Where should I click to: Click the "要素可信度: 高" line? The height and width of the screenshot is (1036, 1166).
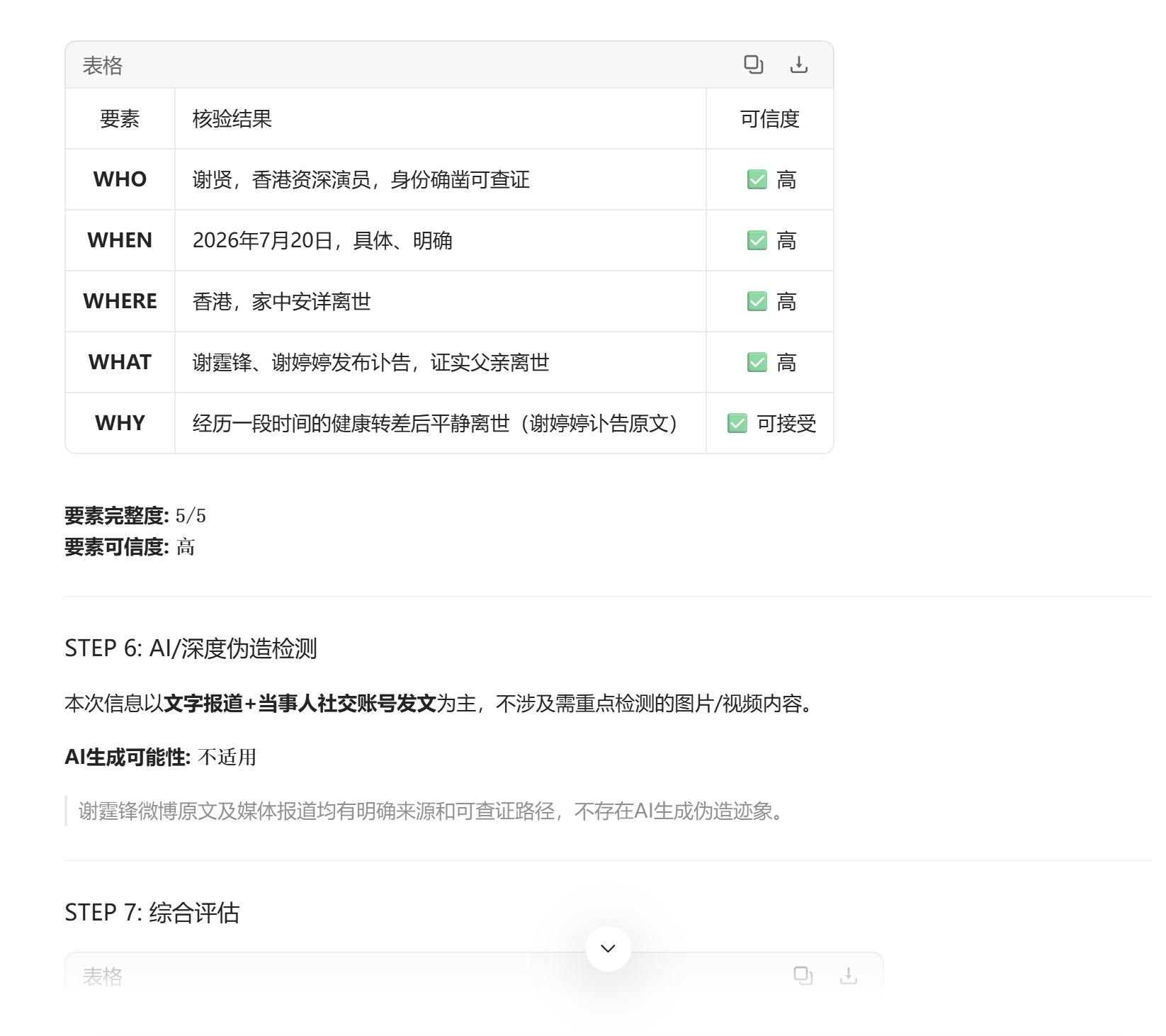130,546
